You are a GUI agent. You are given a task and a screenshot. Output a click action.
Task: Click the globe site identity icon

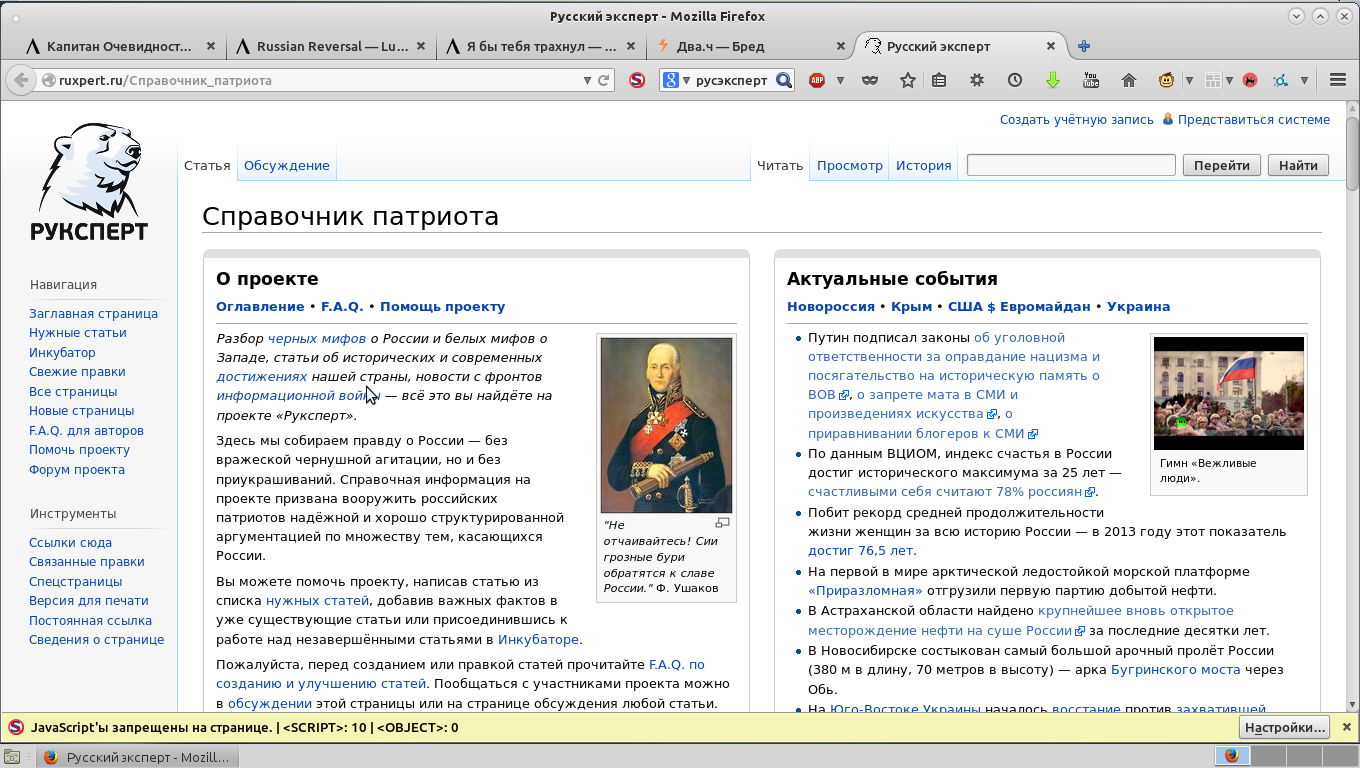(48, 80)
